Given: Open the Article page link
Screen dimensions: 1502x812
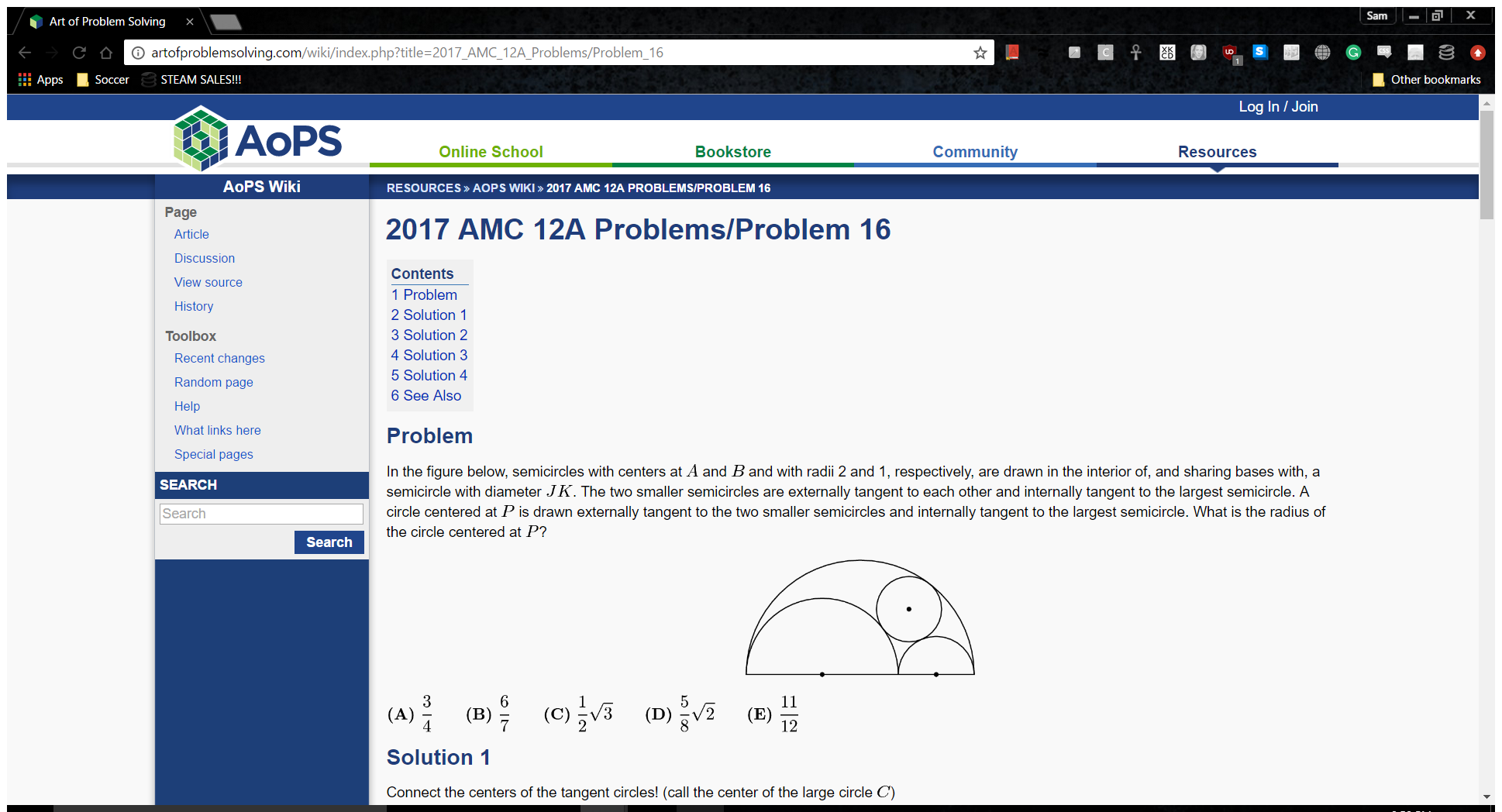Looking at the screenshot, I should 191,234.
